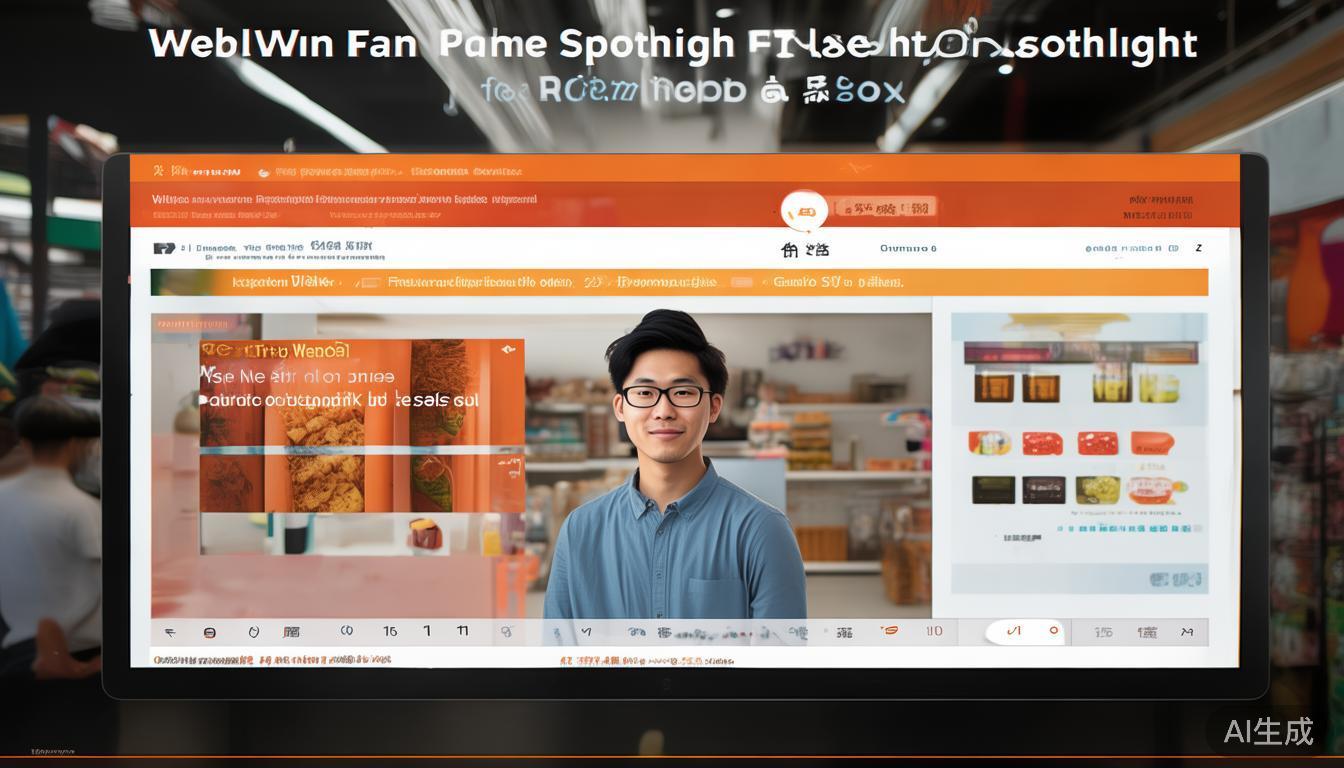Click the last icon in bottom toolbar
This screenshot has width=1344, height=768.
(1187, 632)
